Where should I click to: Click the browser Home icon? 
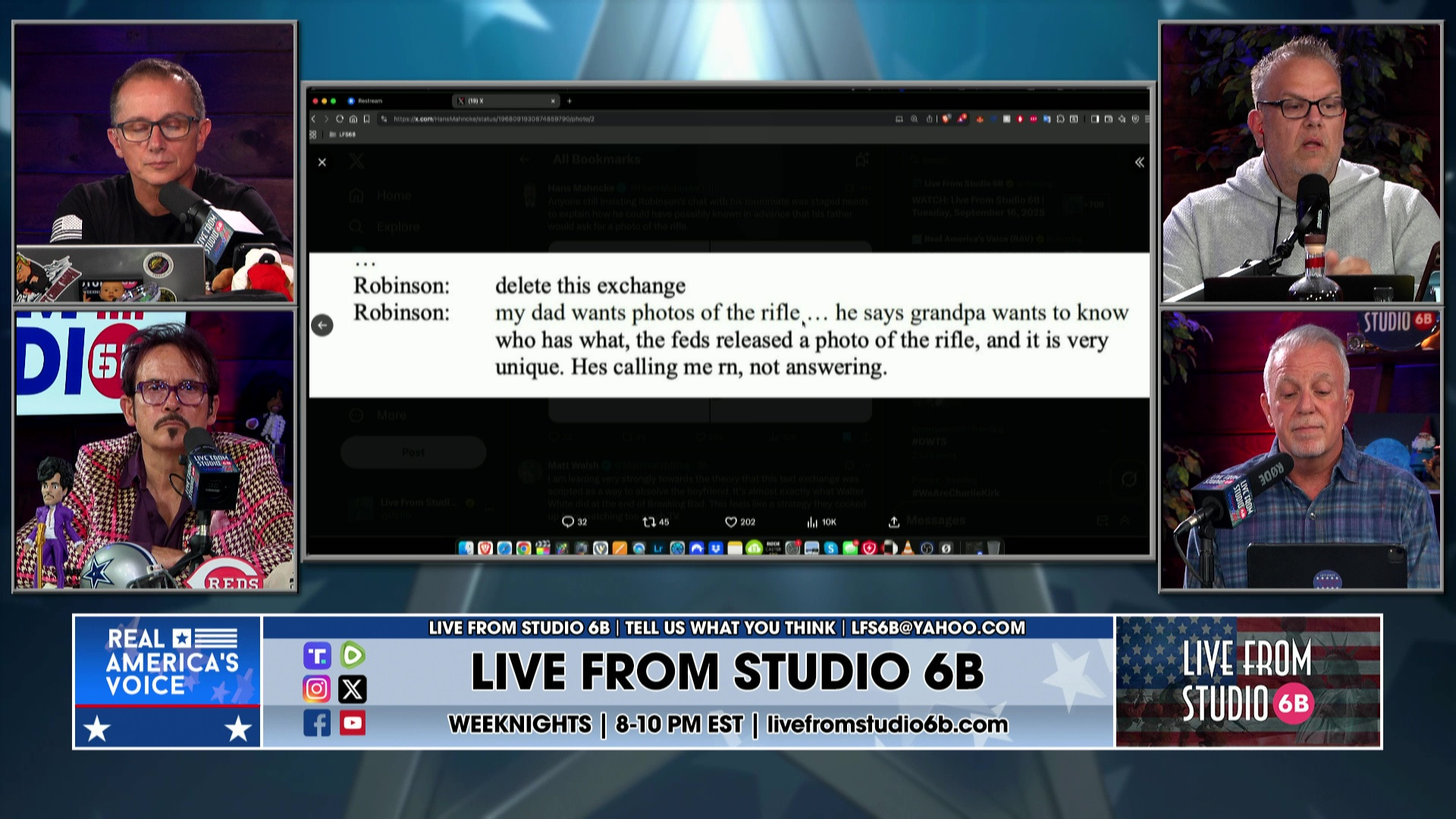pos(353,119)
